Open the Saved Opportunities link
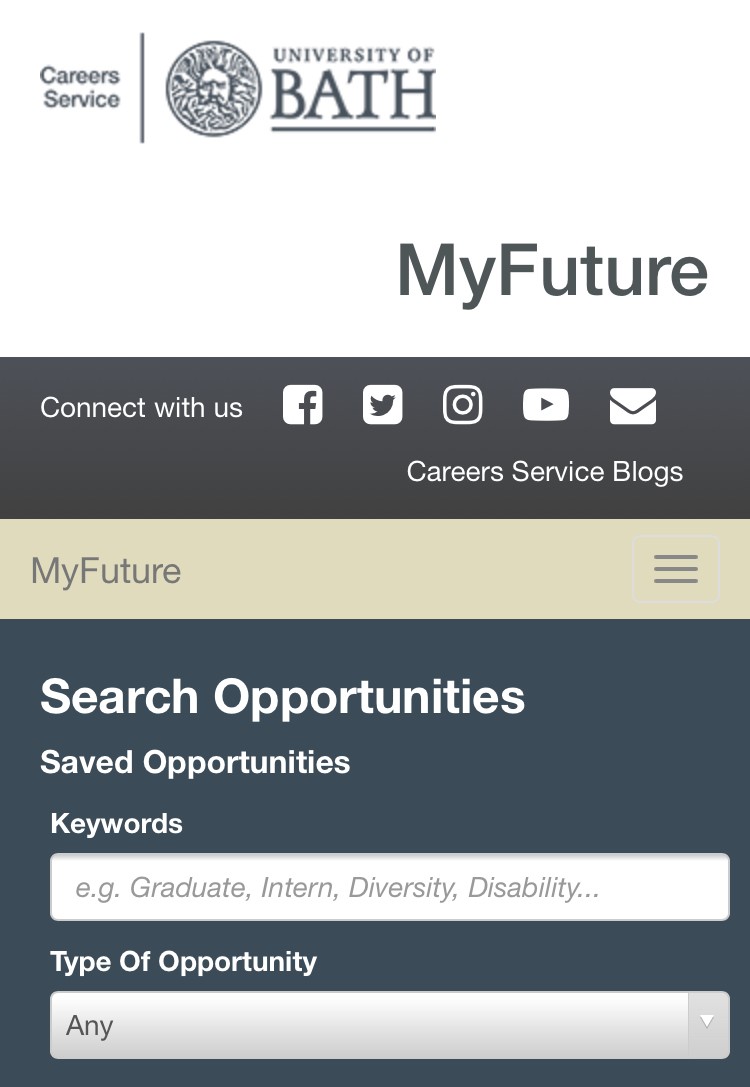 195,762
